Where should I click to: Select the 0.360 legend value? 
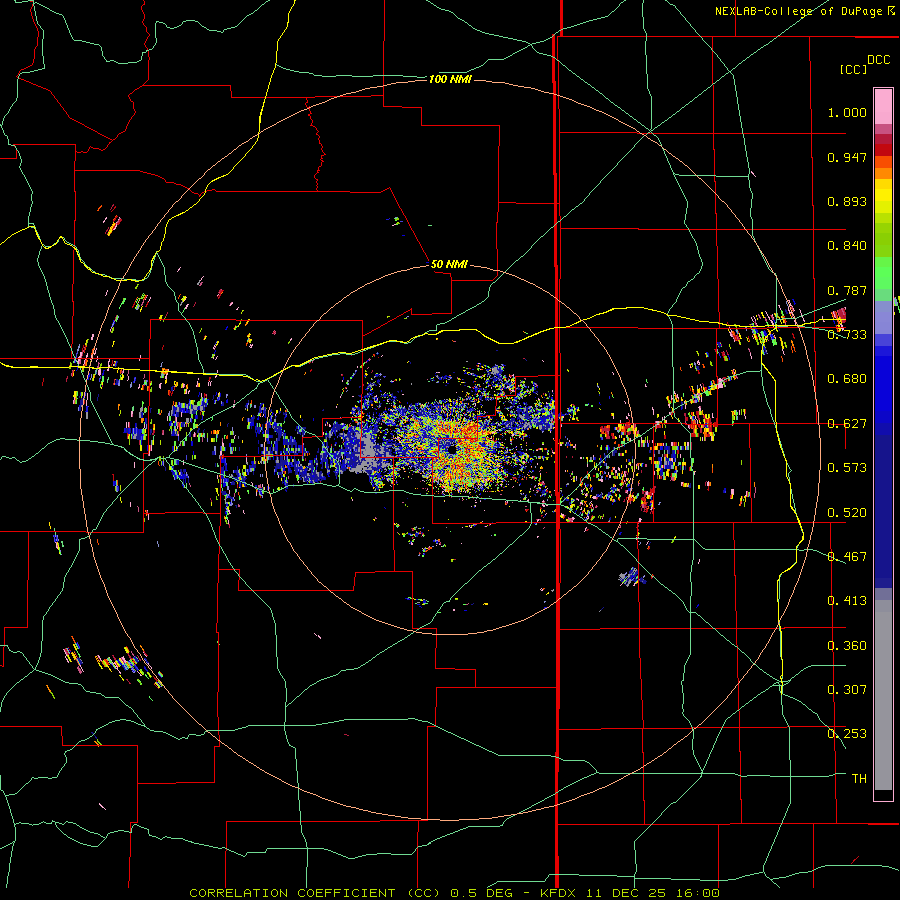tap(847, 646)
